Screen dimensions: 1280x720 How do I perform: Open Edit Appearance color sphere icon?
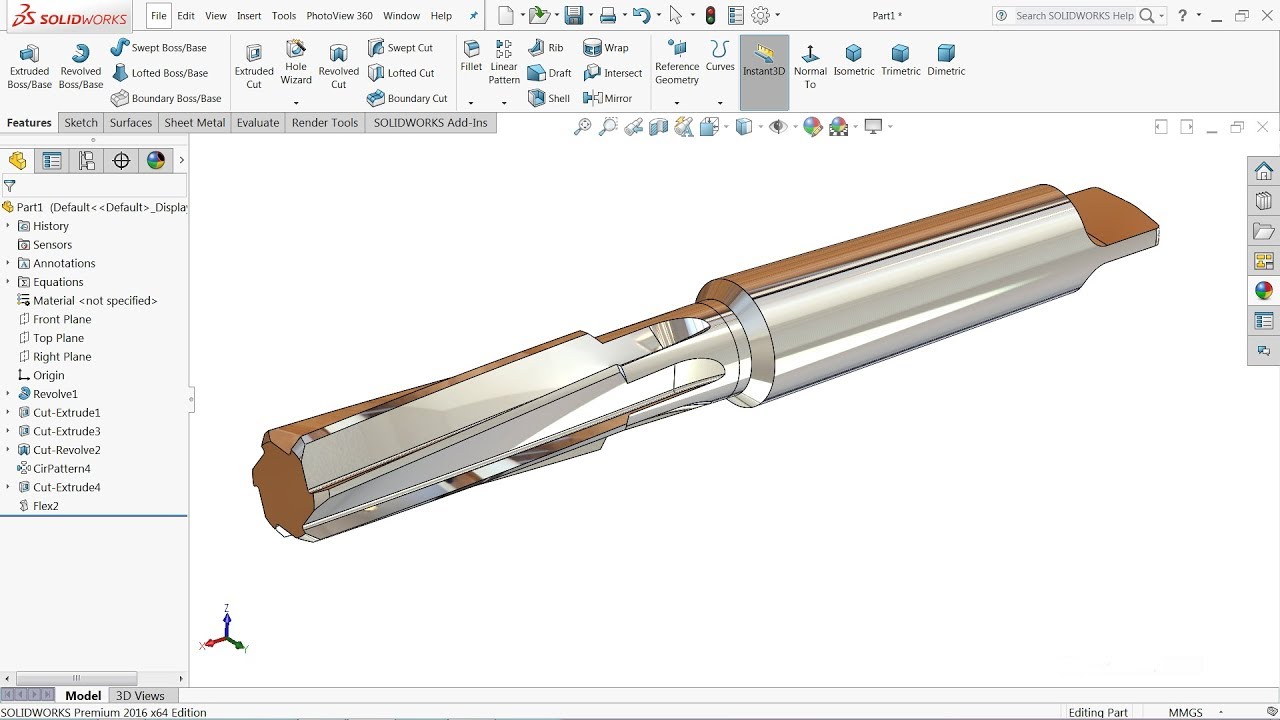click(812, 127)
